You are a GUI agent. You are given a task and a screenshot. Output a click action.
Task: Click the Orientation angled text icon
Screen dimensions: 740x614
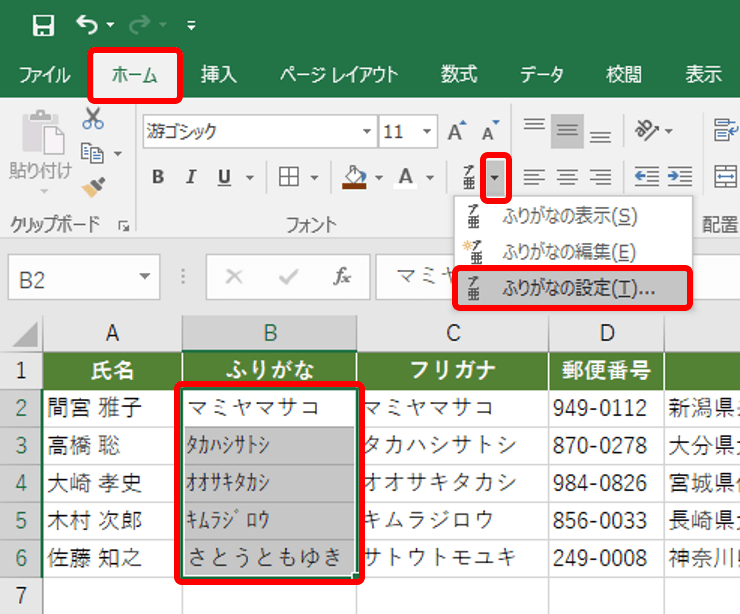click(x=647, y=130)
